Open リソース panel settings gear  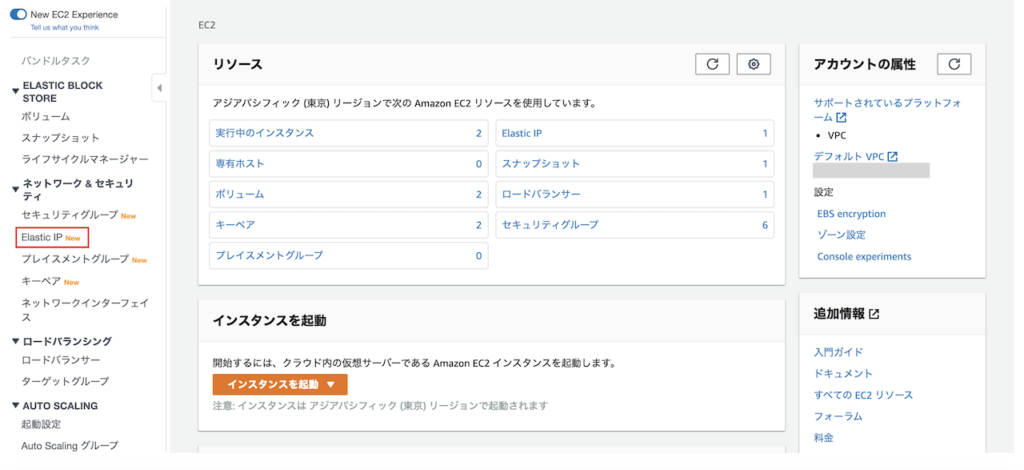[754, 64]
